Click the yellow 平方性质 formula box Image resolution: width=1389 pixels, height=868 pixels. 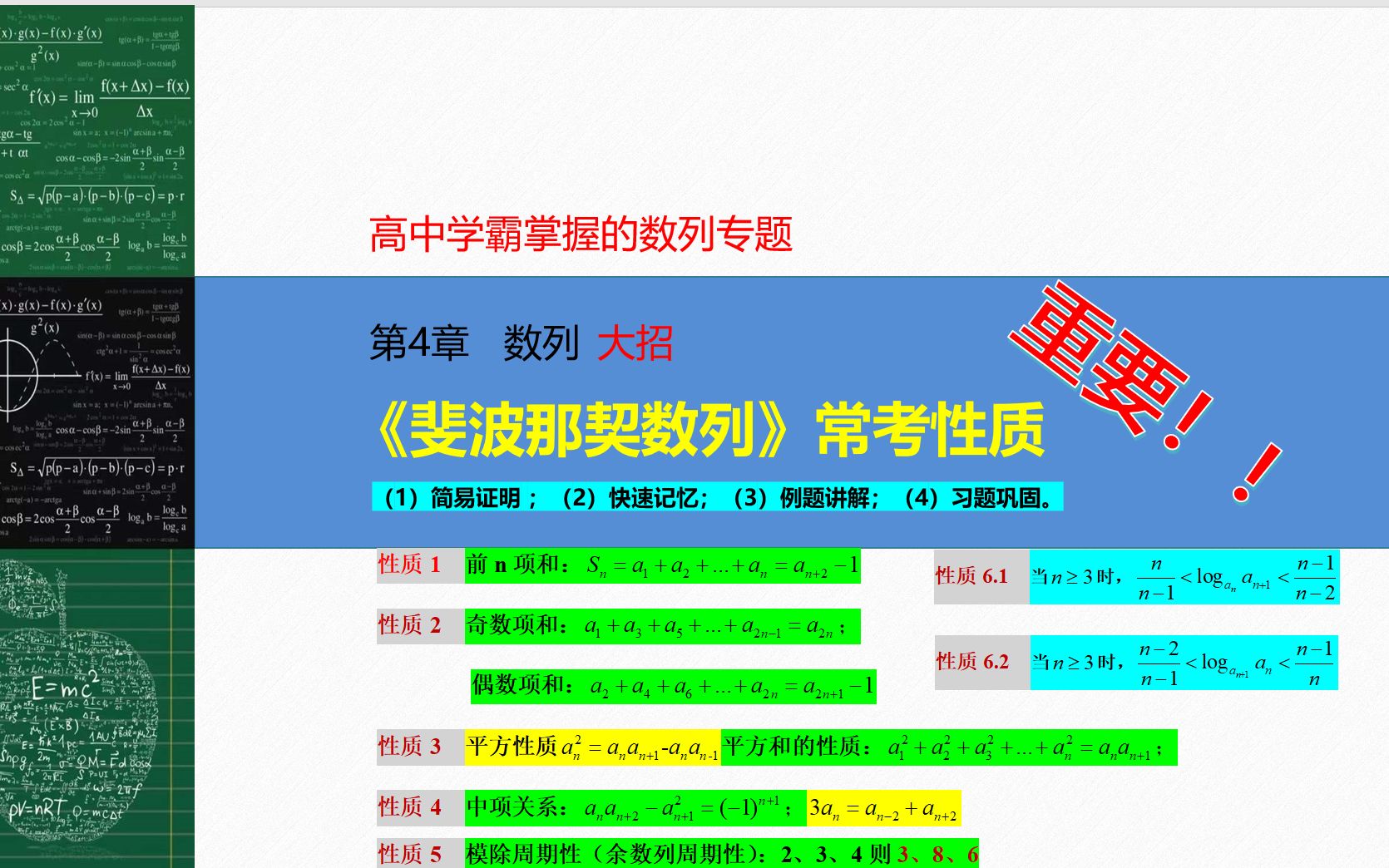(592, 747)
